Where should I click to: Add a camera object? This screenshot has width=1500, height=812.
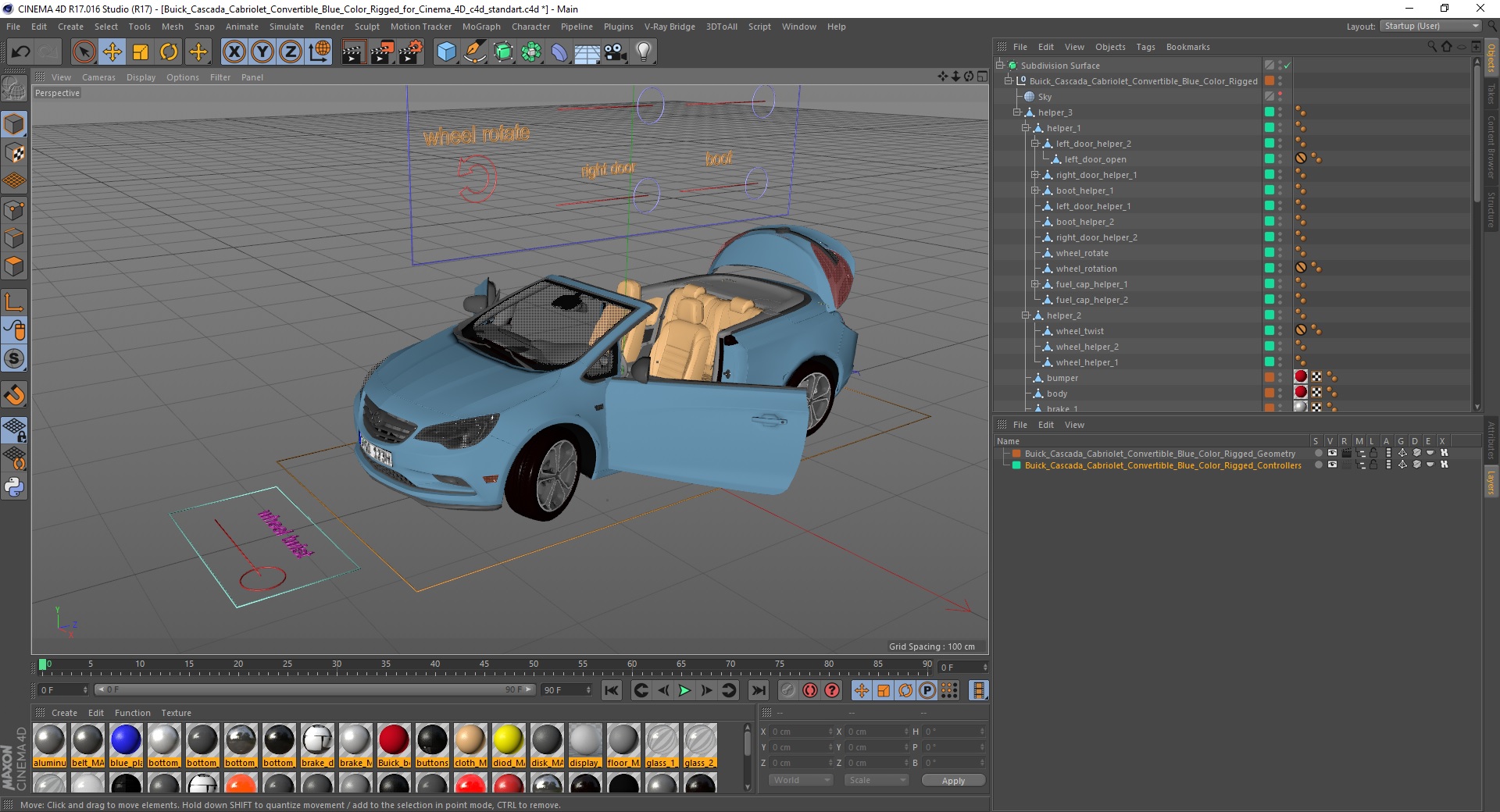[x=616, y=52]
